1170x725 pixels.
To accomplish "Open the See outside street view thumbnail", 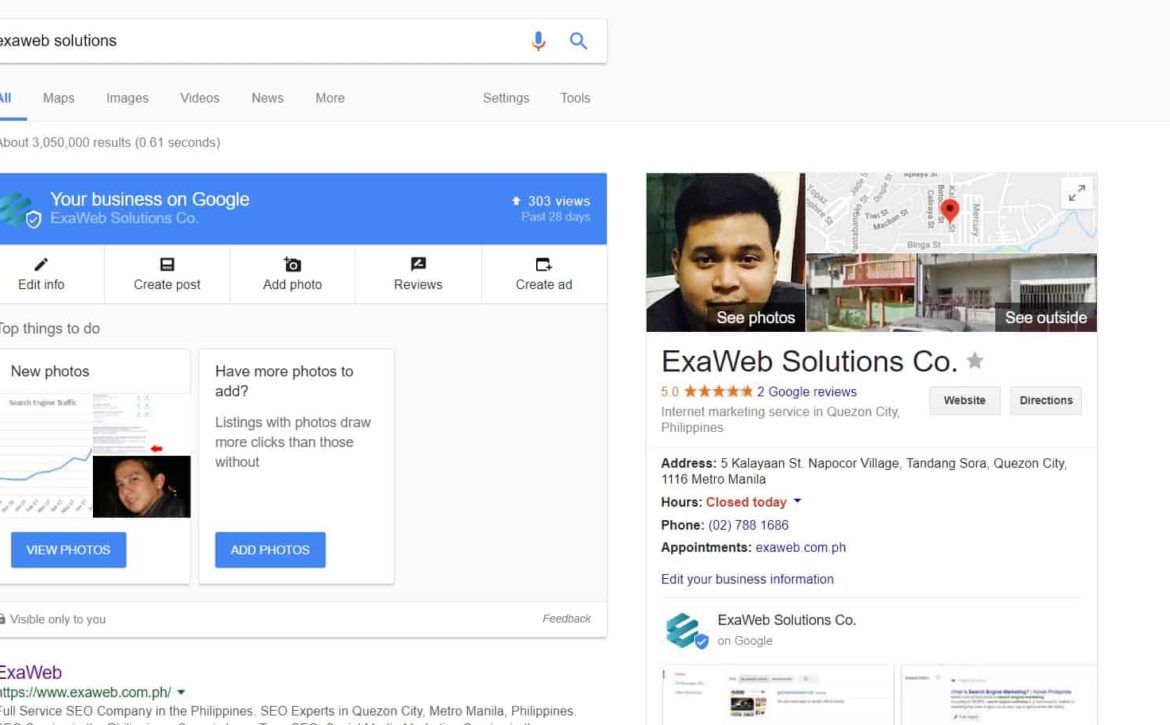I will click(x=951, y=292).
